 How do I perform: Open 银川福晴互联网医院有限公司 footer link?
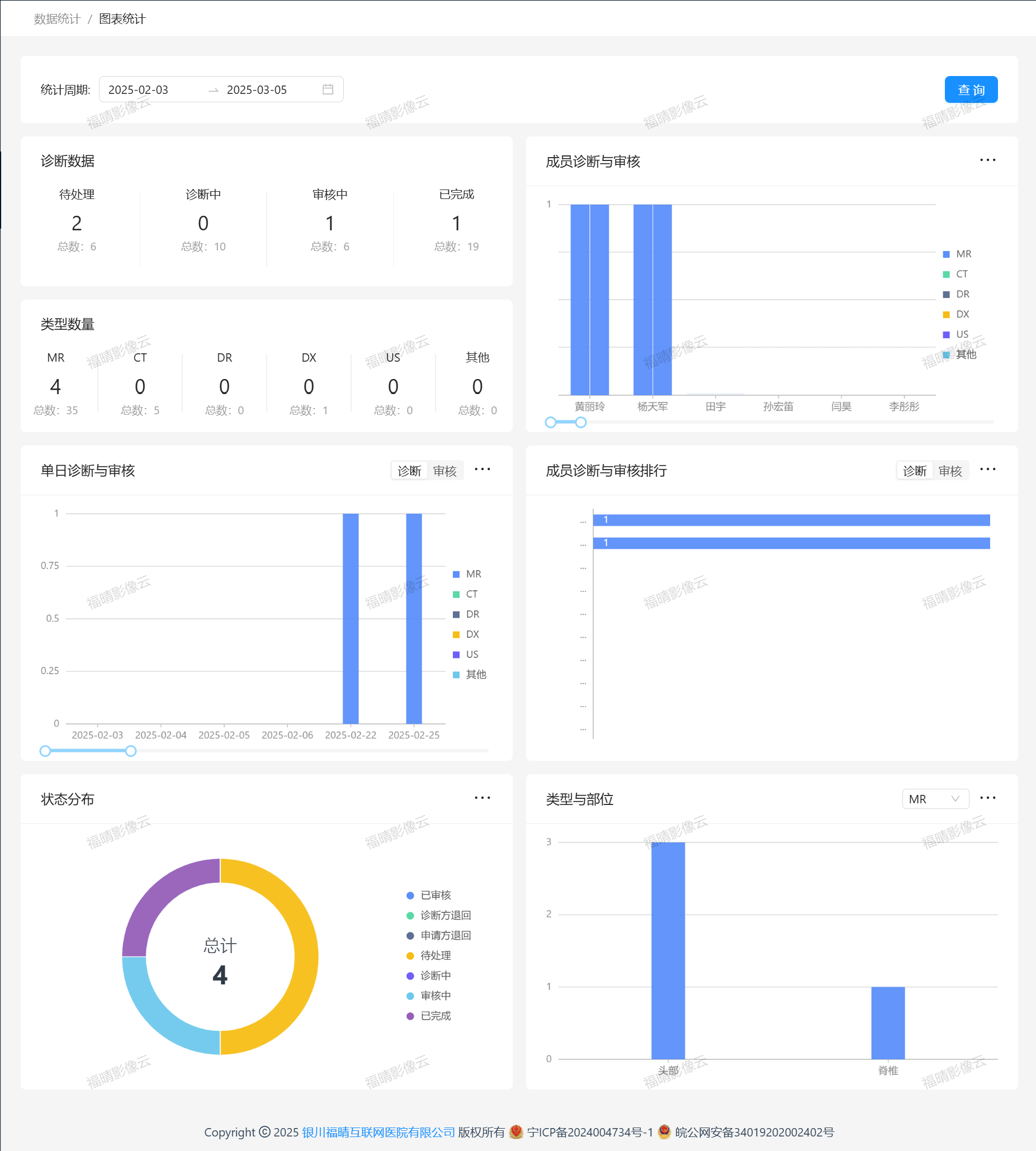378,1132
